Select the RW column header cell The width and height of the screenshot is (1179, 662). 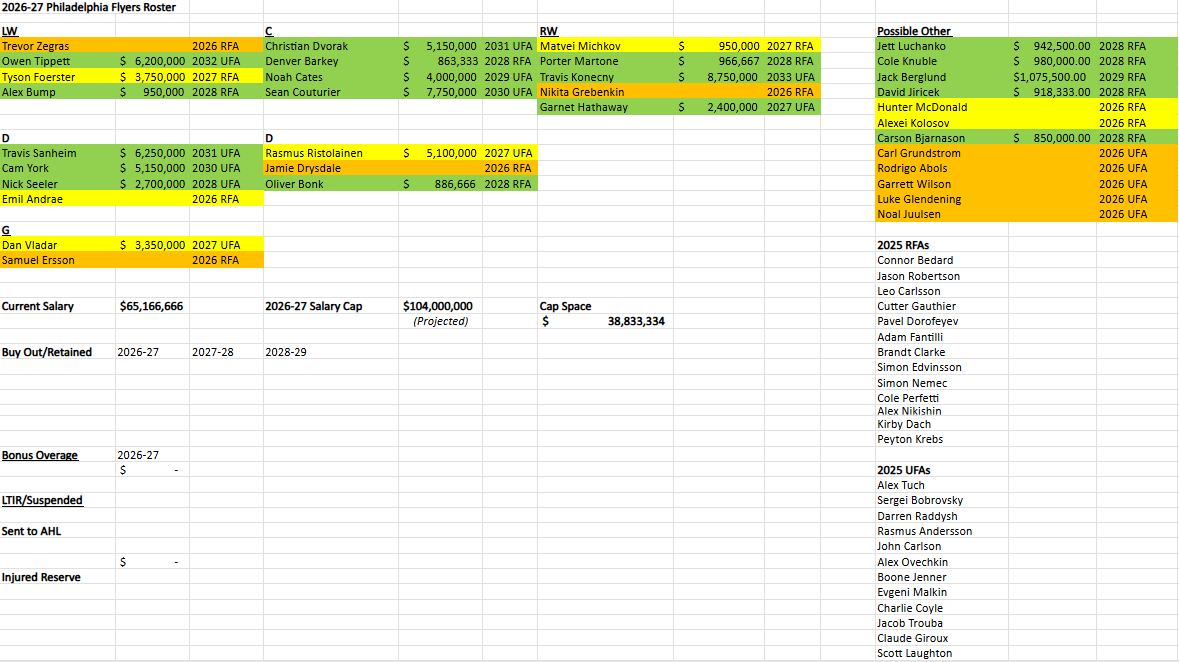pyautogui.click(x=606, y=31)
